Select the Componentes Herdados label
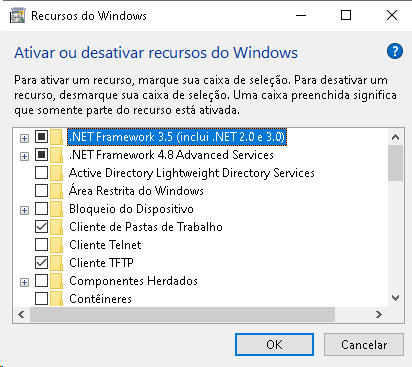This screenshot has height=367, width=412. [x=133, y=281]
